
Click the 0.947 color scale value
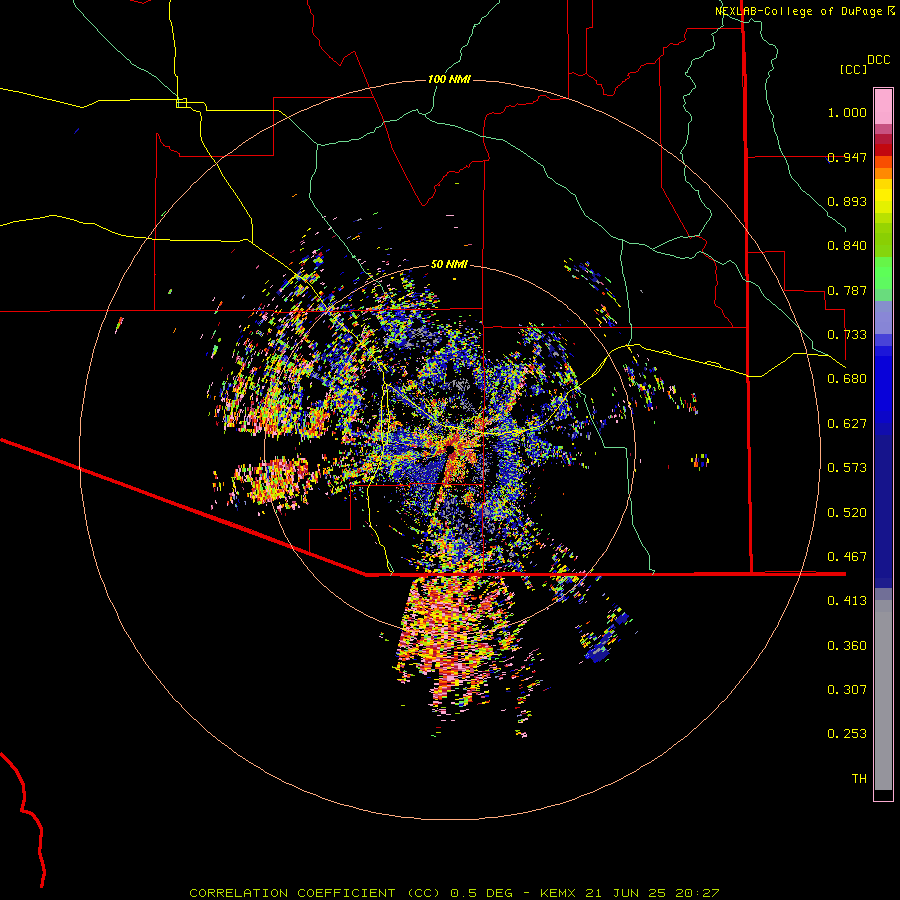point(847,157)
